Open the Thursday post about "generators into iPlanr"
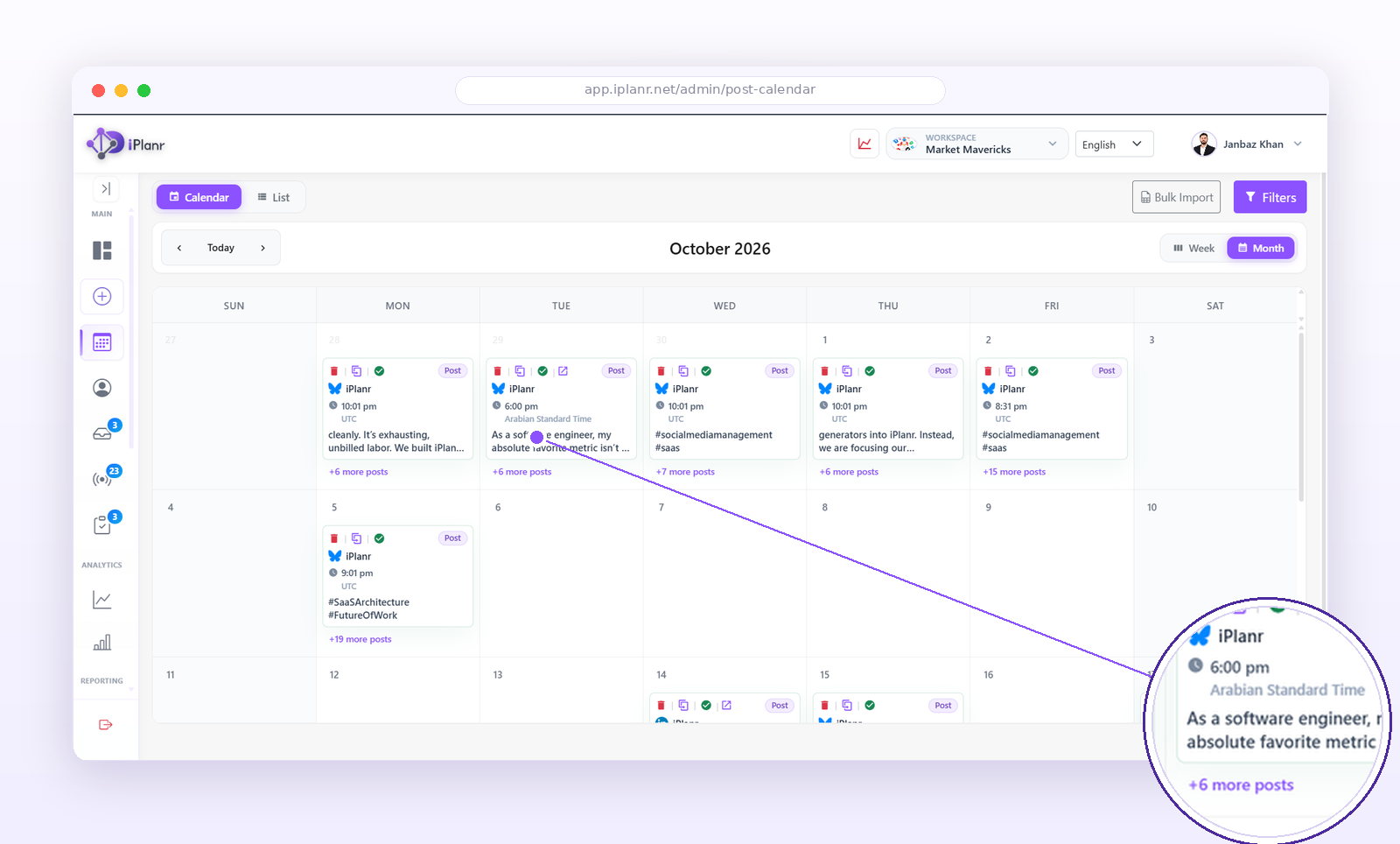Screen dimensions: 1400x844 tap(888, 408)
